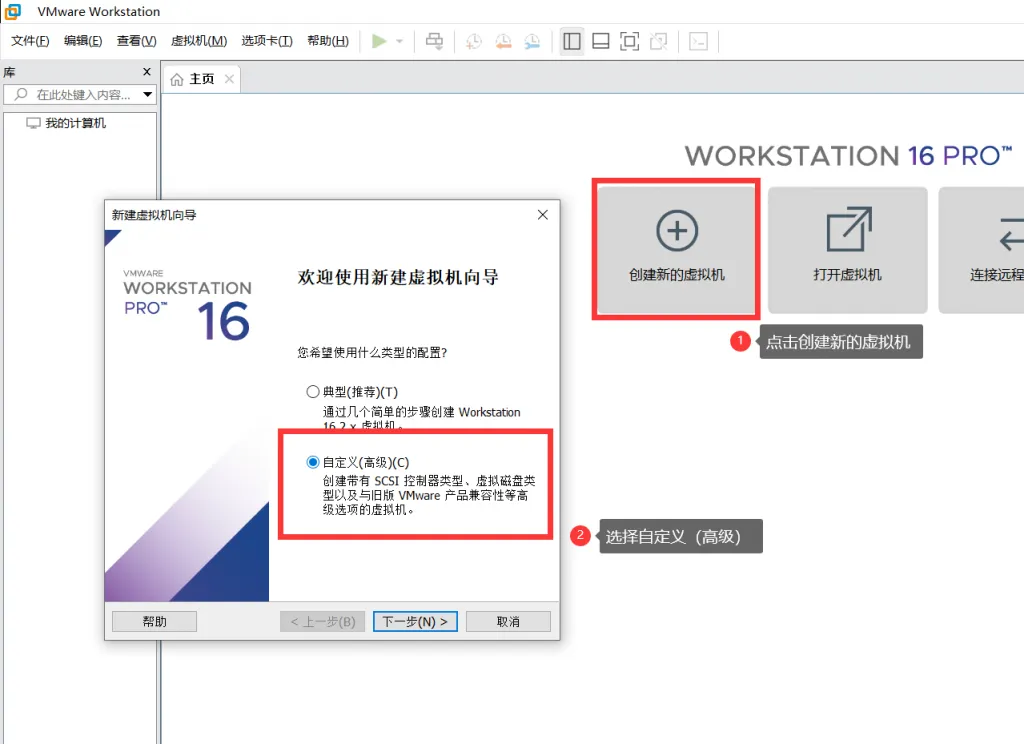Click the 创建新的虚拟机 tile
The height and width of the screenshot is (744, 1024).
[677, 250]
